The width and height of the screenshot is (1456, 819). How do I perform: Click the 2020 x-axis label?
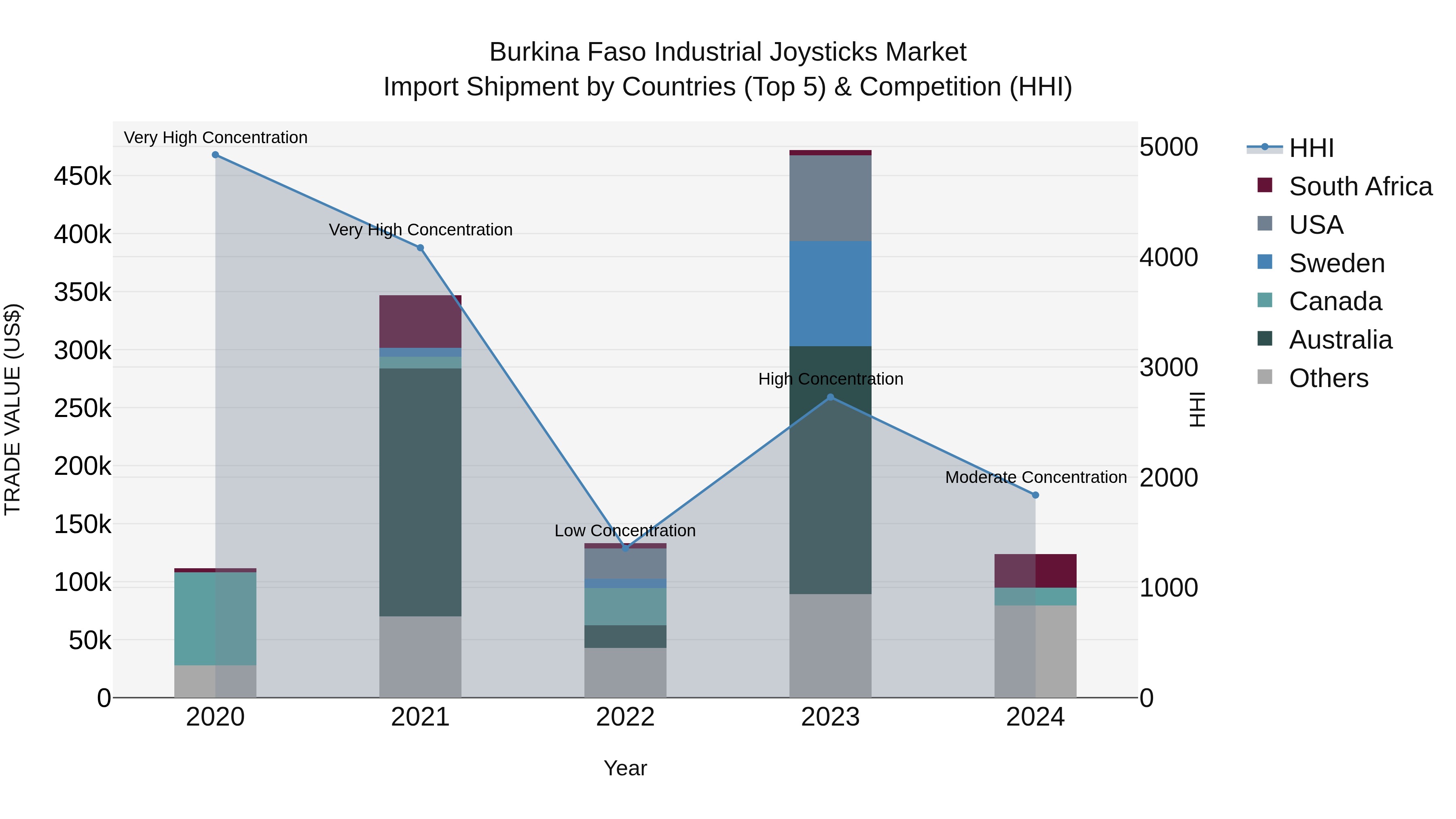pos(215,717)
